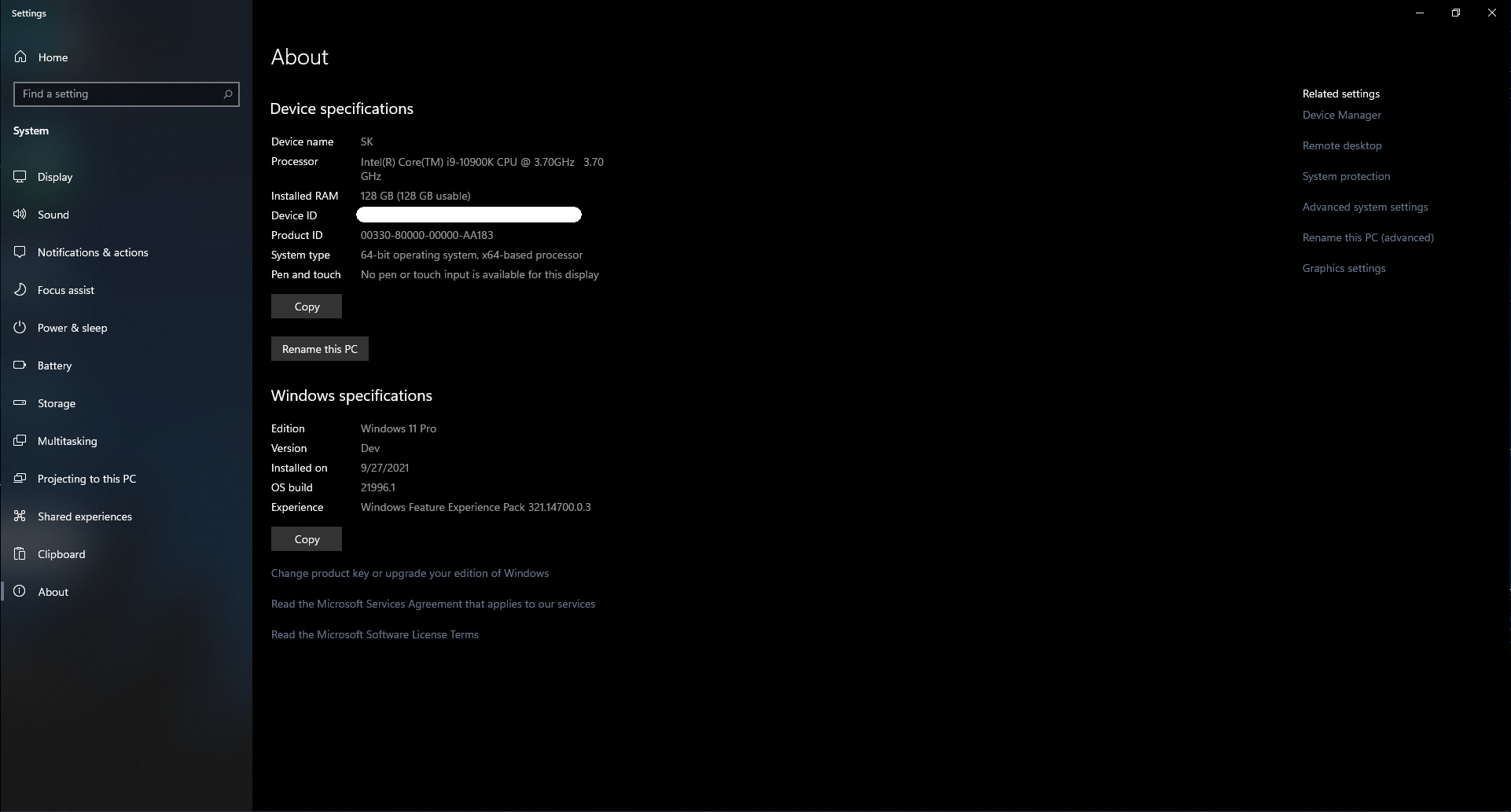1511x812 pixels.
Task: Click the pen and touch status text
Action: click(x=480, y=274)
